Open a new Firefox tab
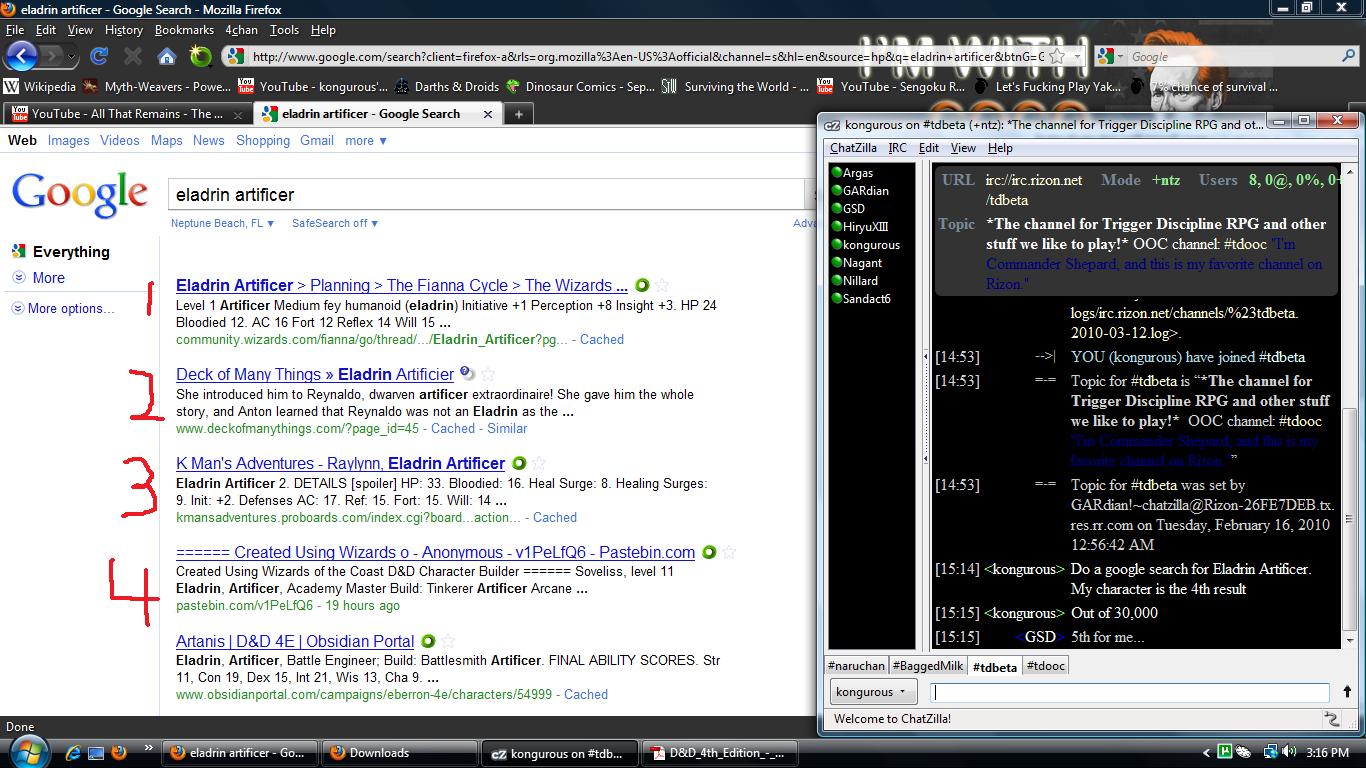Screen dimensions: 1366x768 pyautogui.click(x=518, y=114)
